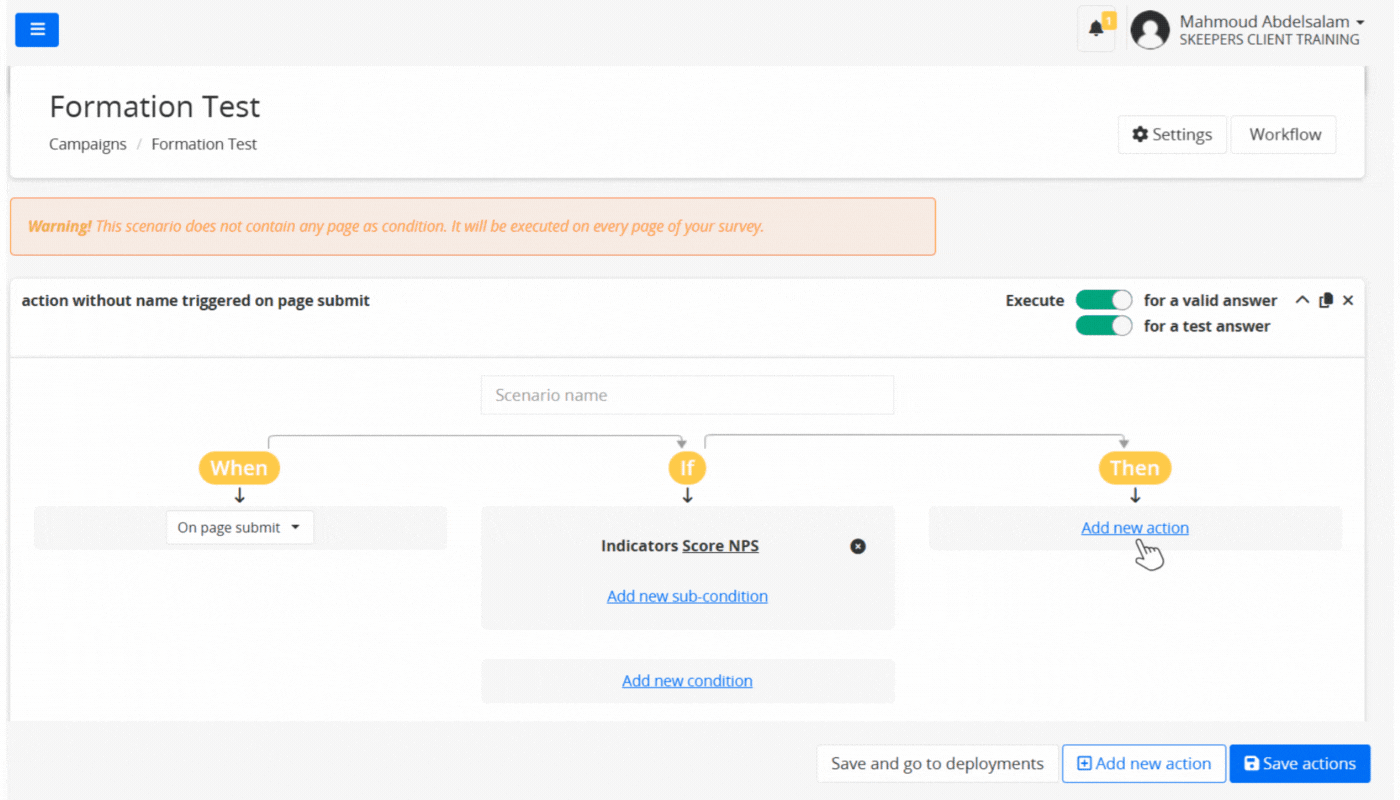Duplicate the scenario with copy icon
Viewport: 1400px width, 800px height.
(1326, 300)
